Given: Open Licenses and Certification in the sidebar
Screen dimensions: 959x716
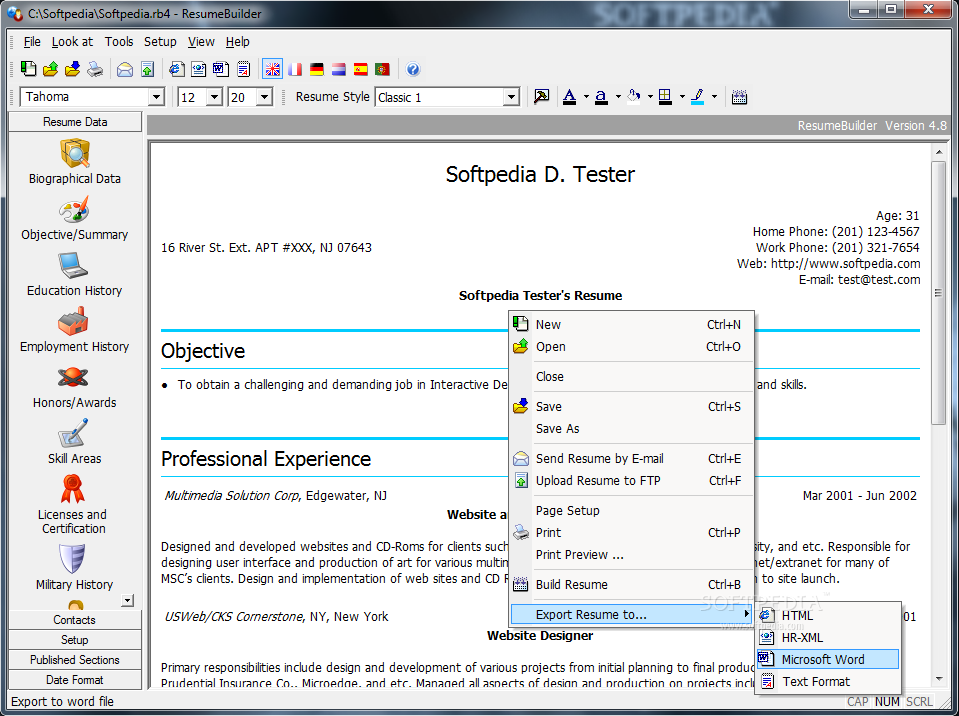Looking at the screenshot, I should pos(73,505).
